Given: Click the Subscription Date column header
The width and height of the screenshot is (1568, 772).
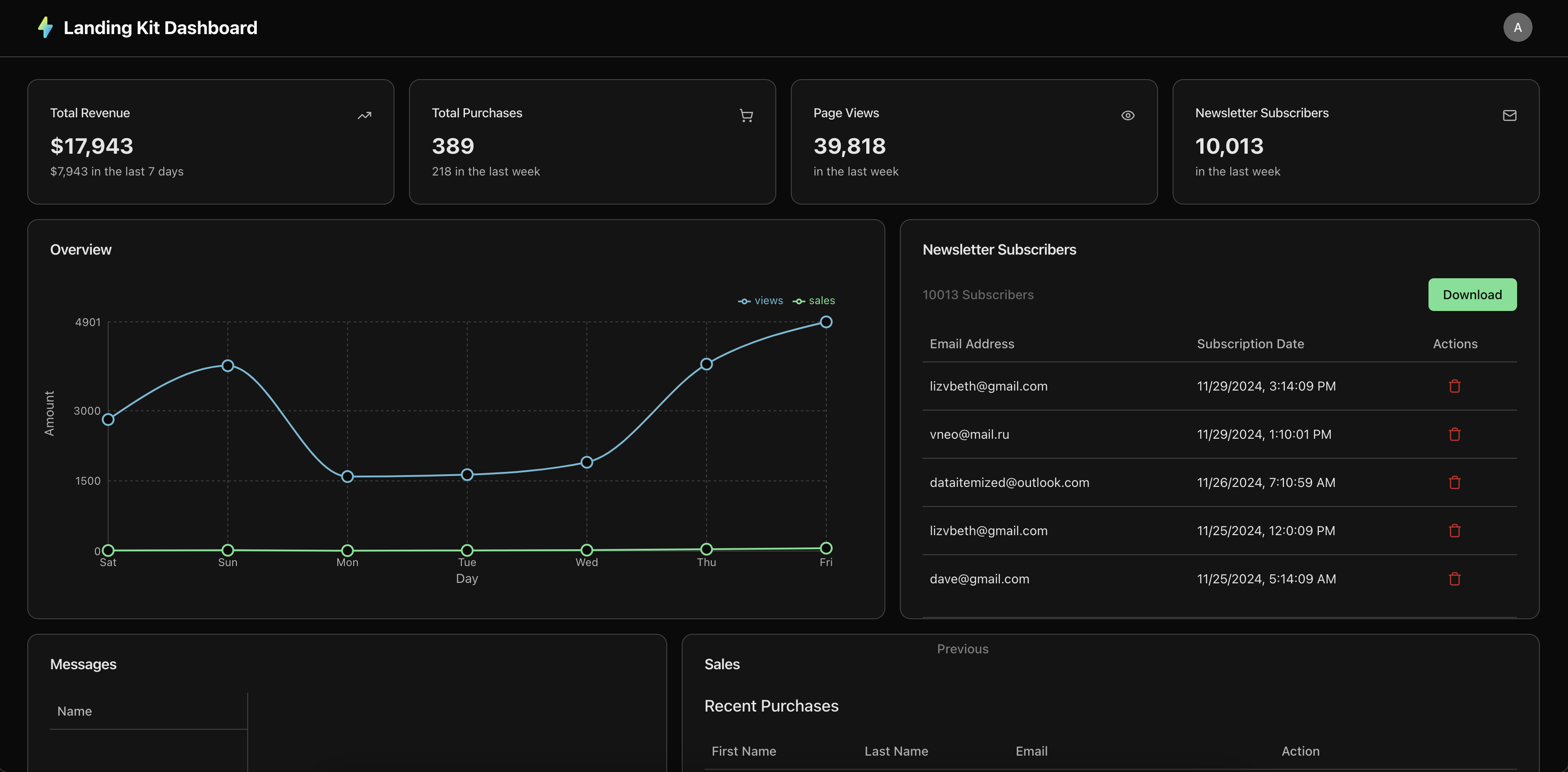Looking at the screenshot, I should pyautogui.click(x=1250, y=344).
